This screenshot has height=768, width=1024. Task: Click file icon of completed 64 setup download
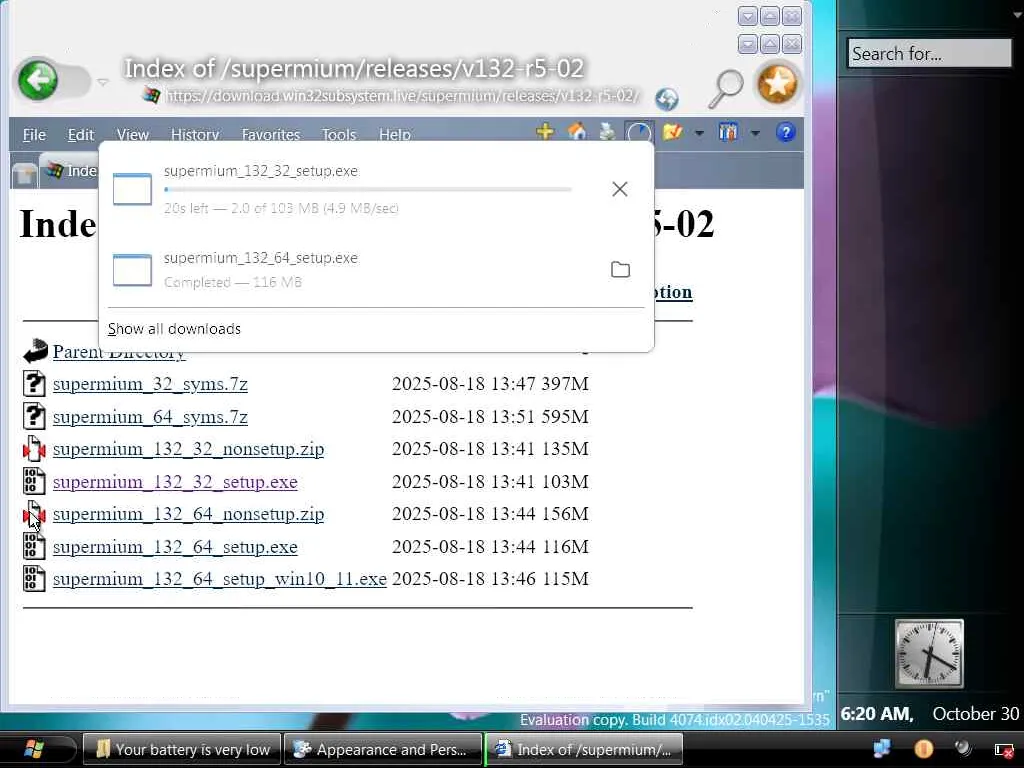[x=132, y=270]
